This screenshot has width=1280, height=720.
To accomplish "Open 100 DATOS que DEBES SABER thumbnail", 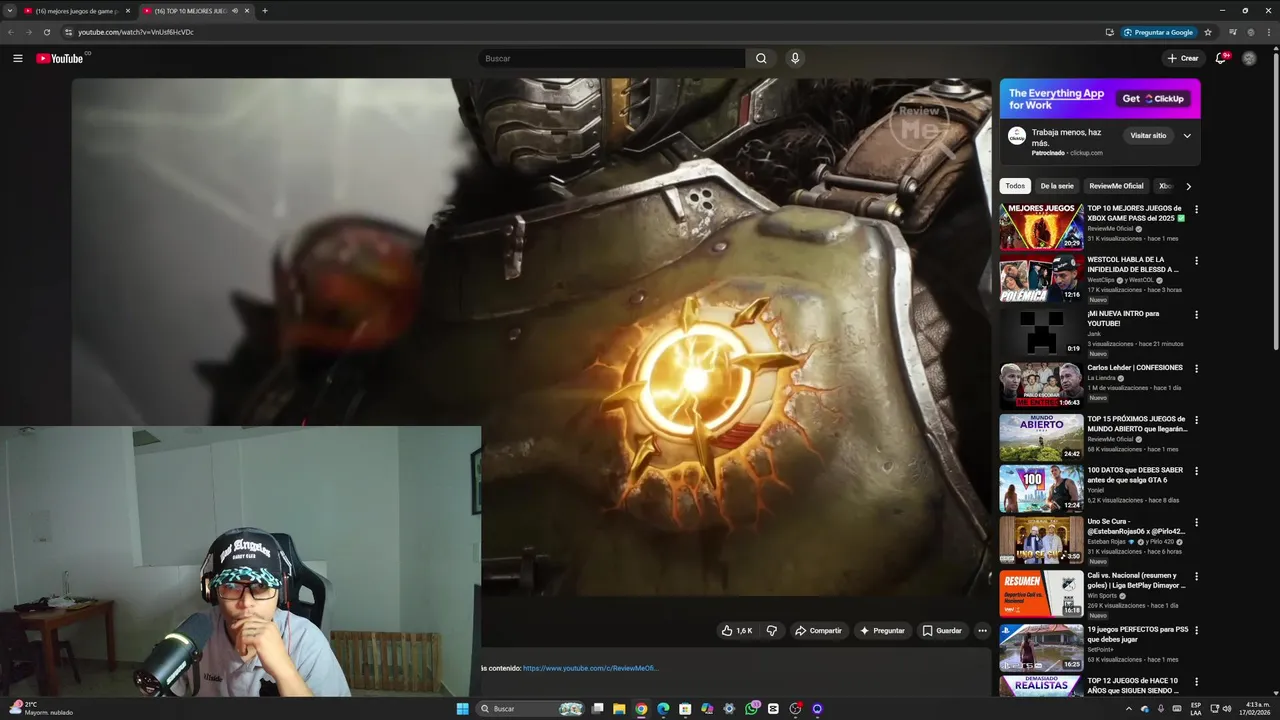I will tap(1041, 489).
